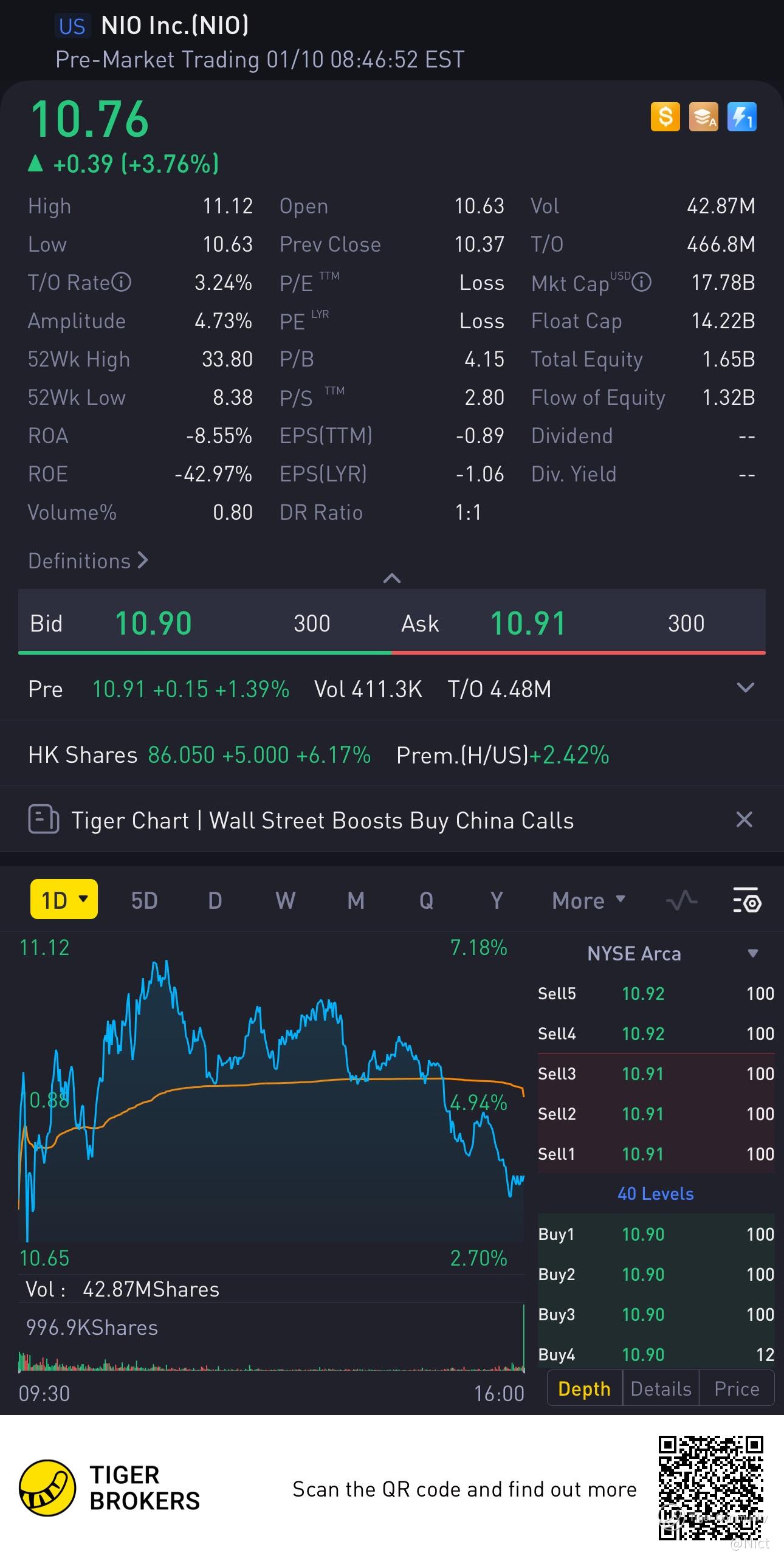Switch to the Details tab

[661, 1388]
